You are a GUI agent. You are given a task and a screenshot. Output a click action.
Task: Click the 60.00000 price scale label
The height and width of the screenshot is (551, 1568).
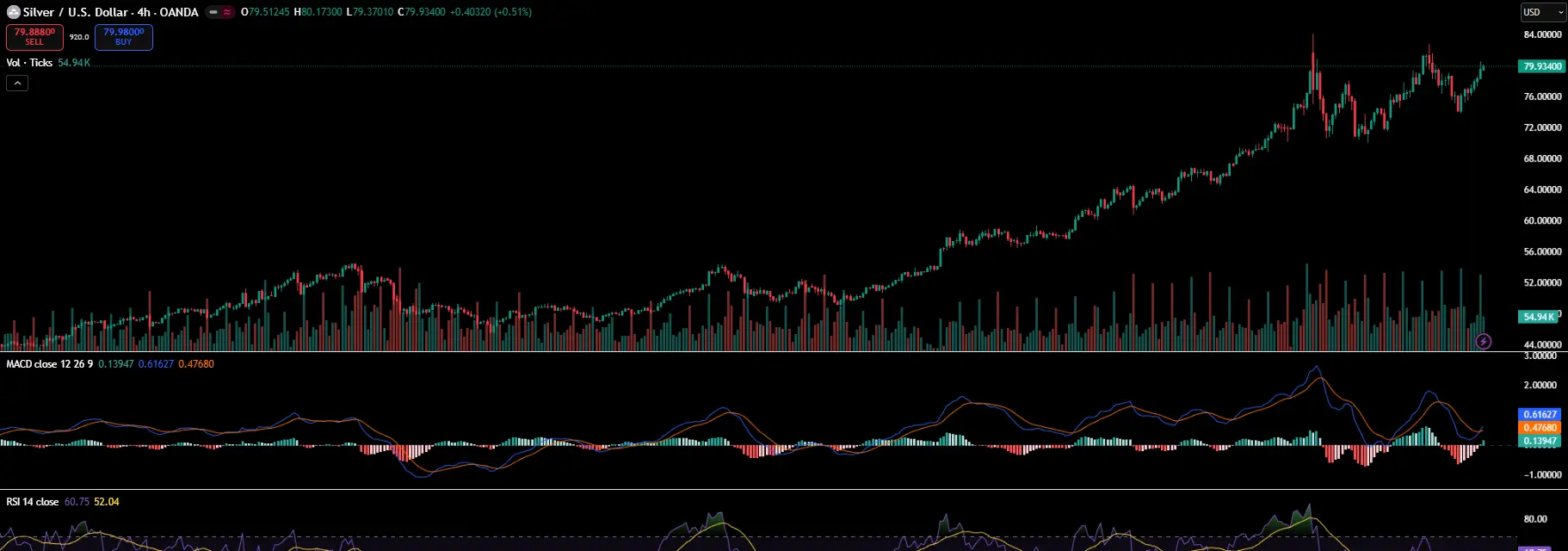coord(1542,220)
